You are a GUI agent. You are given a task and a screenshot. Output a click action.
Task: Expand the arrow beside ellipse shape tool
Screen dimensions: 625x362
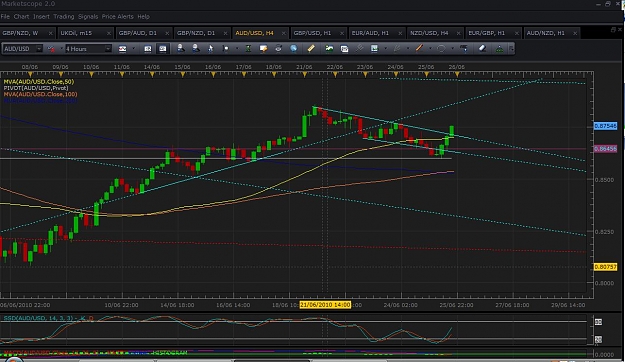452,49
